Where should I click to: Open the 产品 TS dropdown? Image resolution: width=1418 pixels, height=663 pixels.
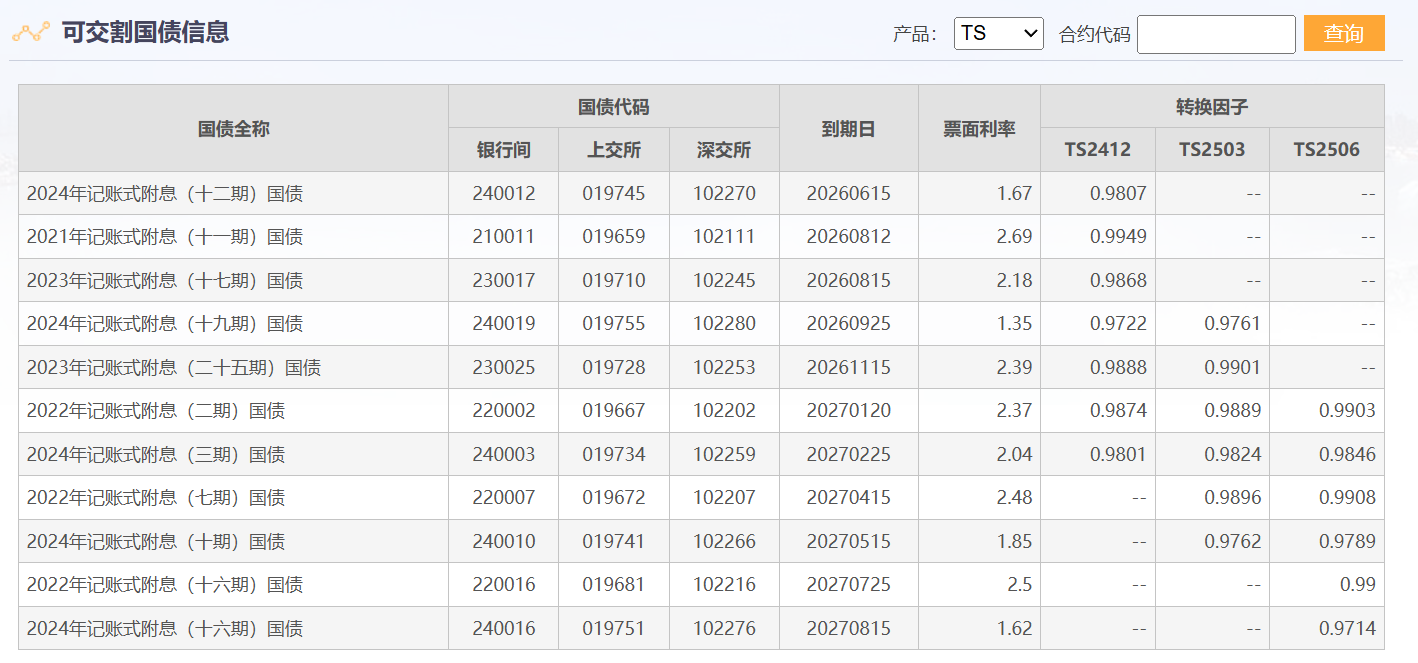tap(998, 34)
